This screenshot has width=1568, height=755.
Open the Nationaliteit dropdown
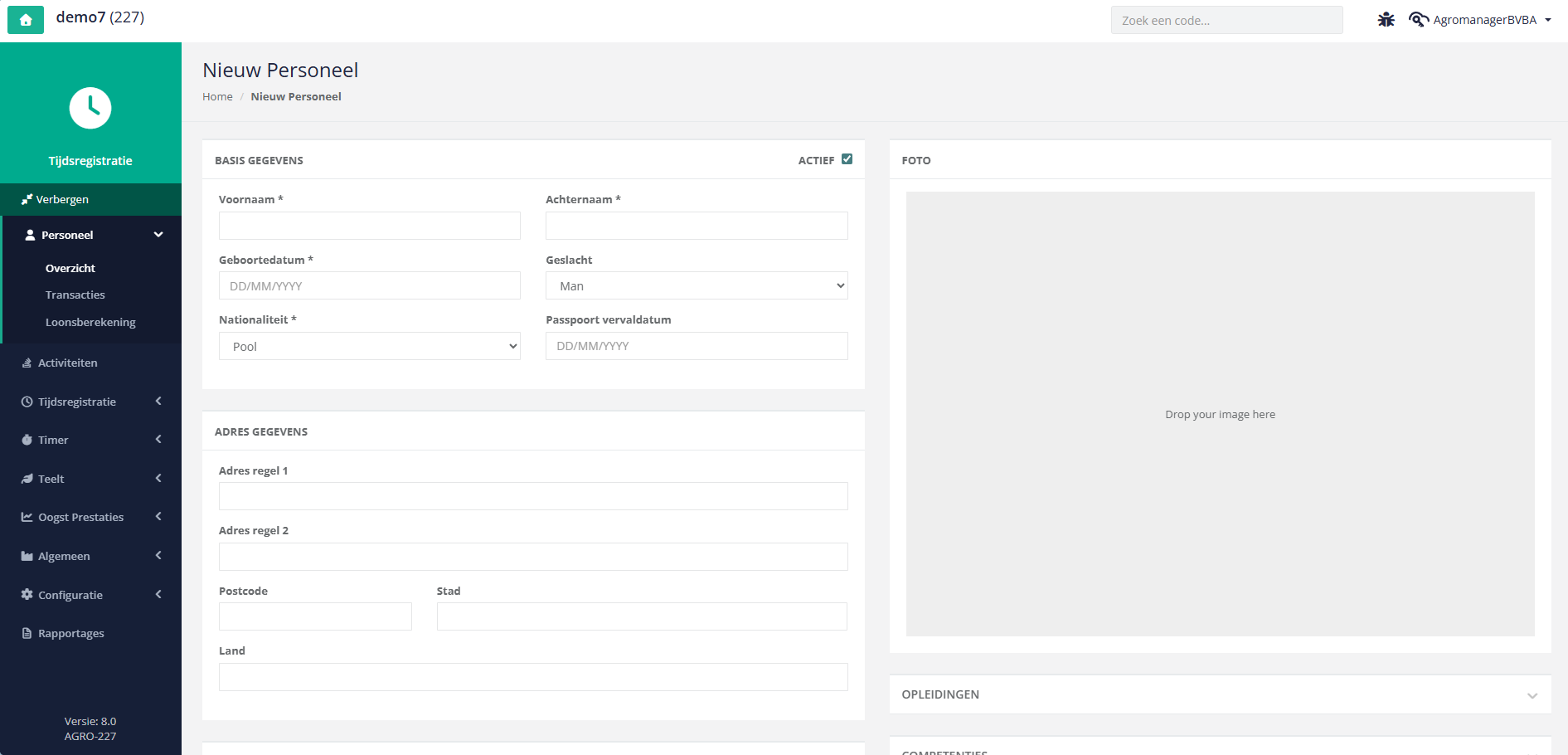coord(370,346)
